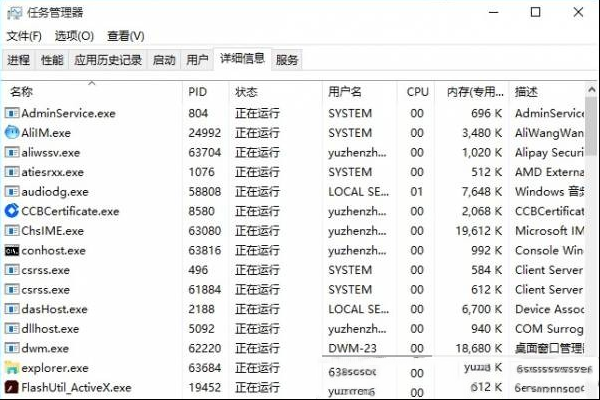Switch to the 服务 tab
Viewport: 600px width, 400px height.
coord(287,60)
